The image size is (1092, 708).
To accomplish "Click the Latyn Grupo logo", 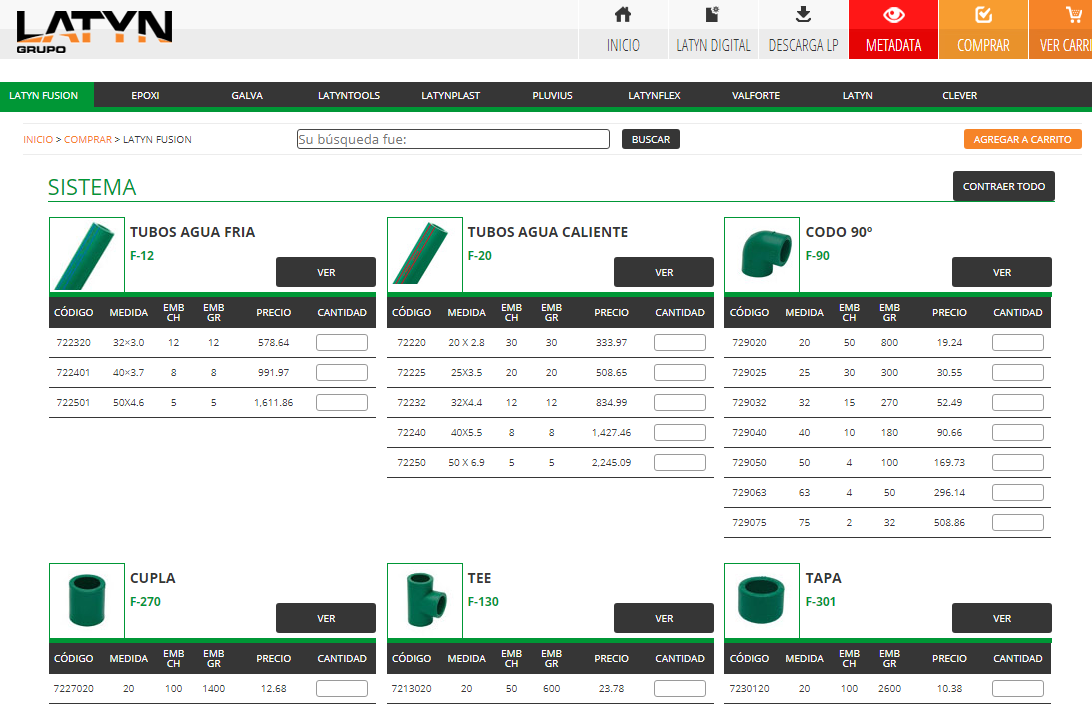I will pyautogui.click(x=94, y=32).
